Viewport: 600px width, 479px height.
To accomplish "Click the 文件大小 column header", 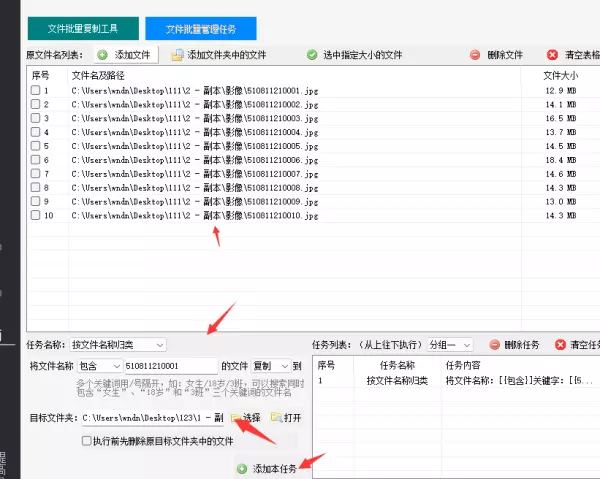I will tap(561, 76).
